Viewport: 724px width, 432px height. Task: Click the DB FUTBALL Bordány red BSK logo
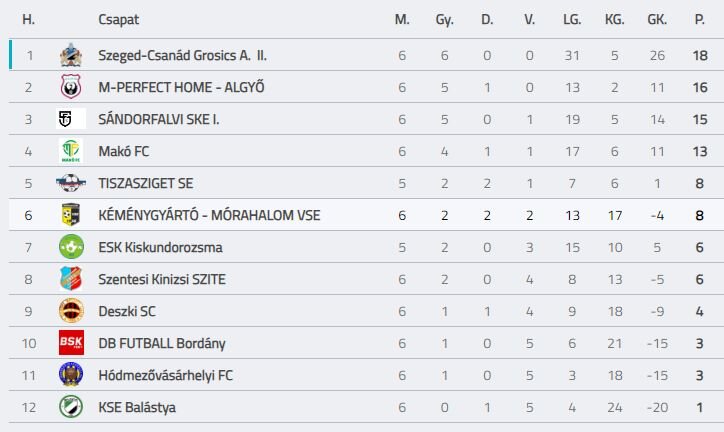pyautogui.click(x=70, y=343)
